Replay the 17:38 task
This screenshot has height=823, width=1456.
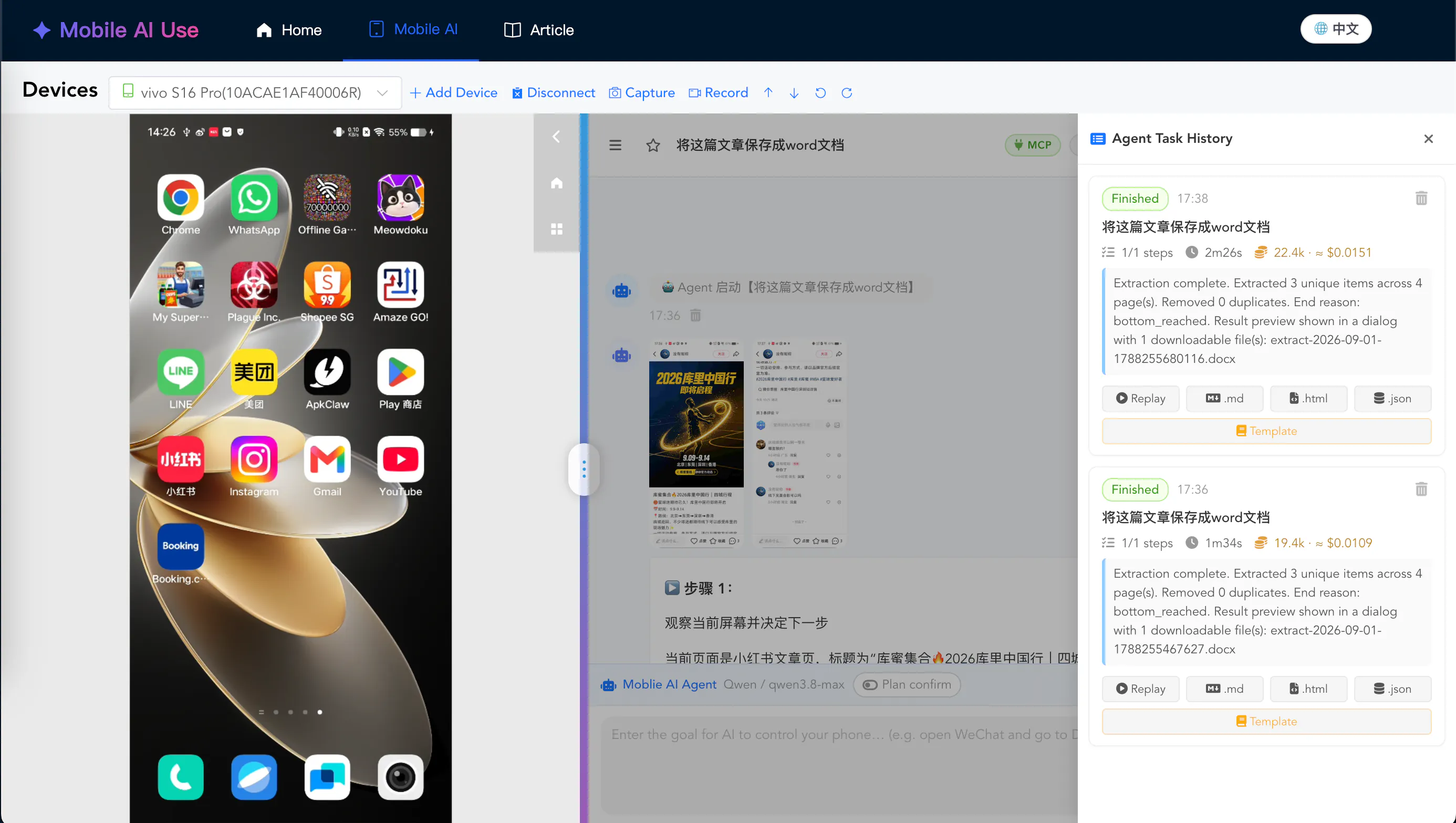[1141, 399]
